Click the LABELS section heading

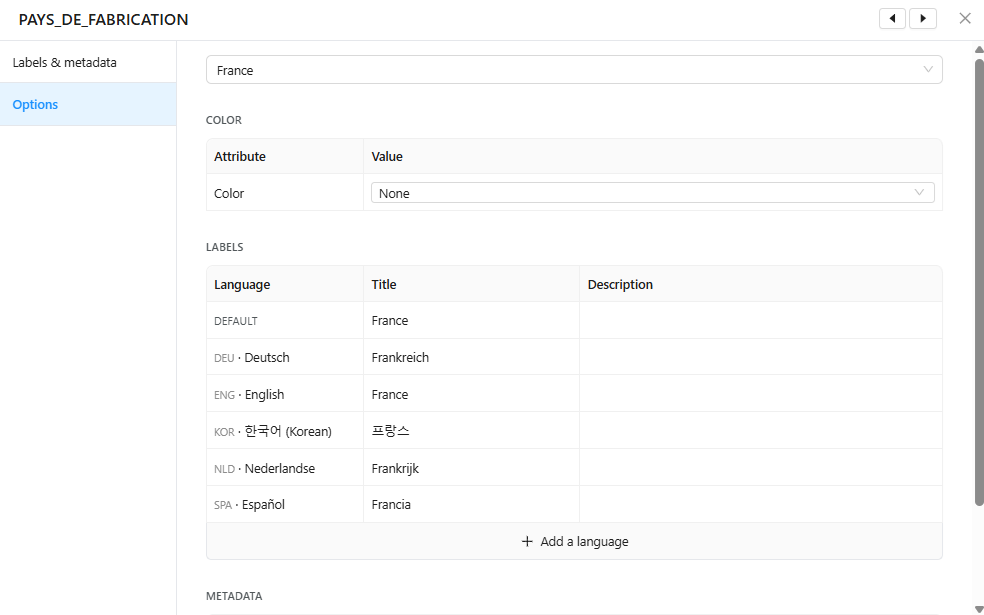pos(225,247)
